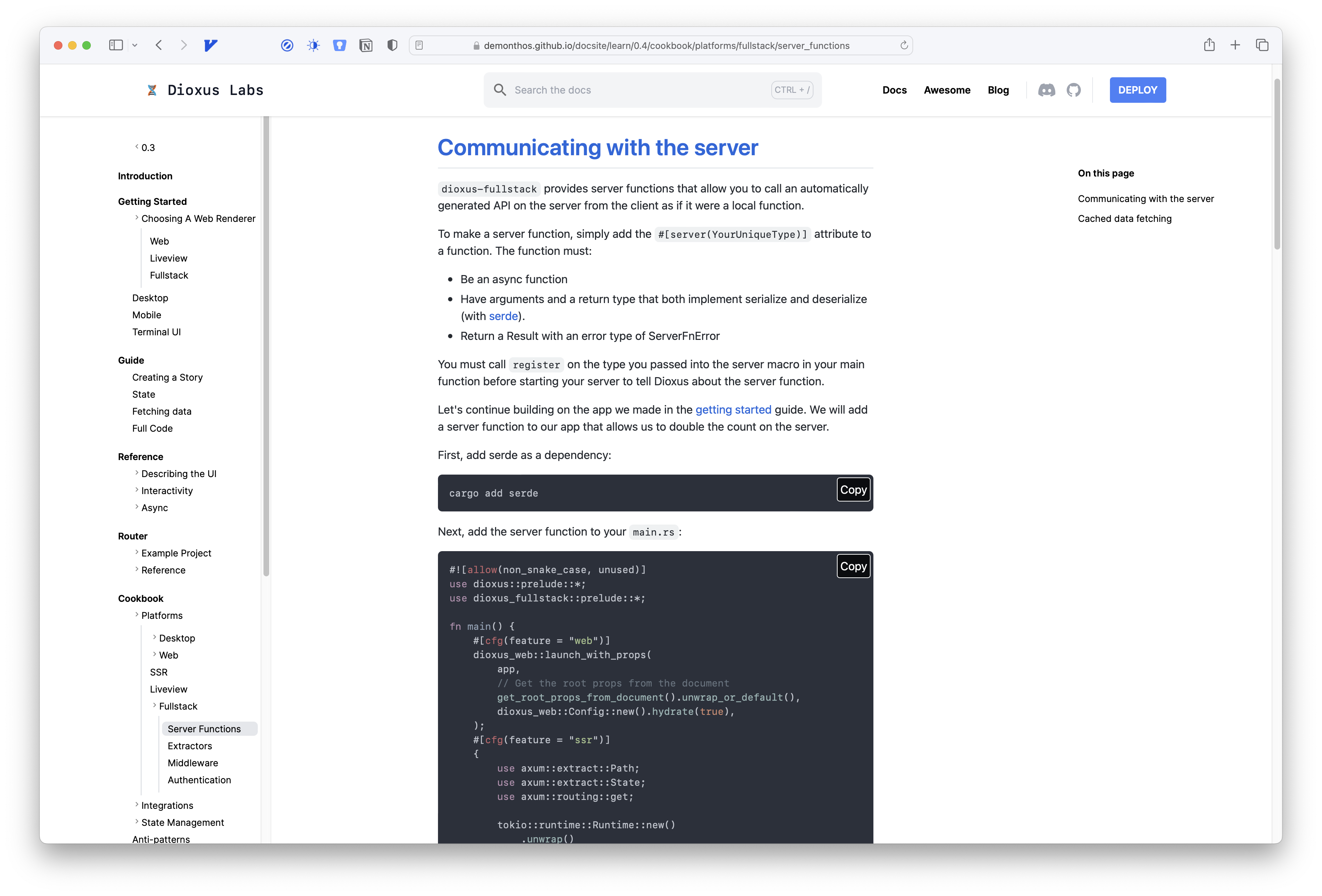The width and height of the screenshot is (1322, 896).
Task: Toggle the content blocker circle extension icon
Action: pos(287,45)
